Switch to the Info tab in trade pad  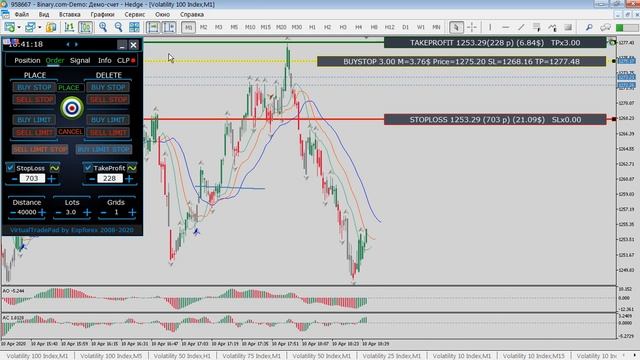104,60
